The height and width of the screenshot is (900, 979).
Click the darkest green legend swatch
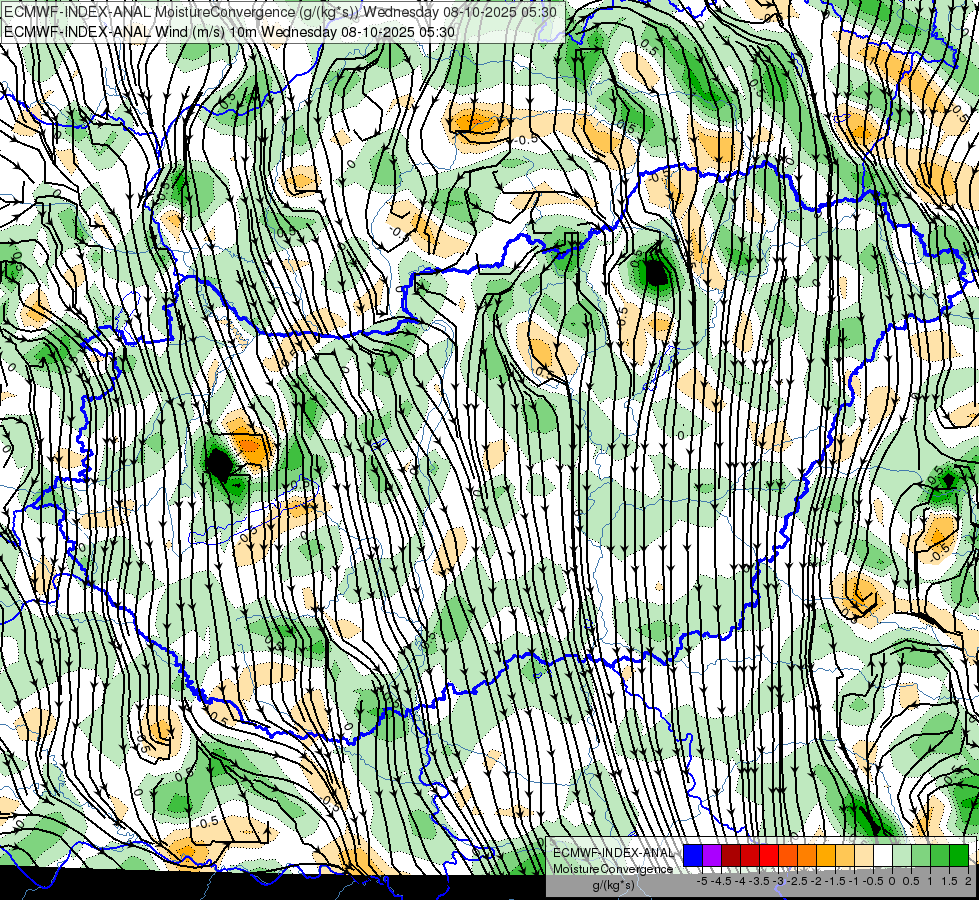[959, 855]
